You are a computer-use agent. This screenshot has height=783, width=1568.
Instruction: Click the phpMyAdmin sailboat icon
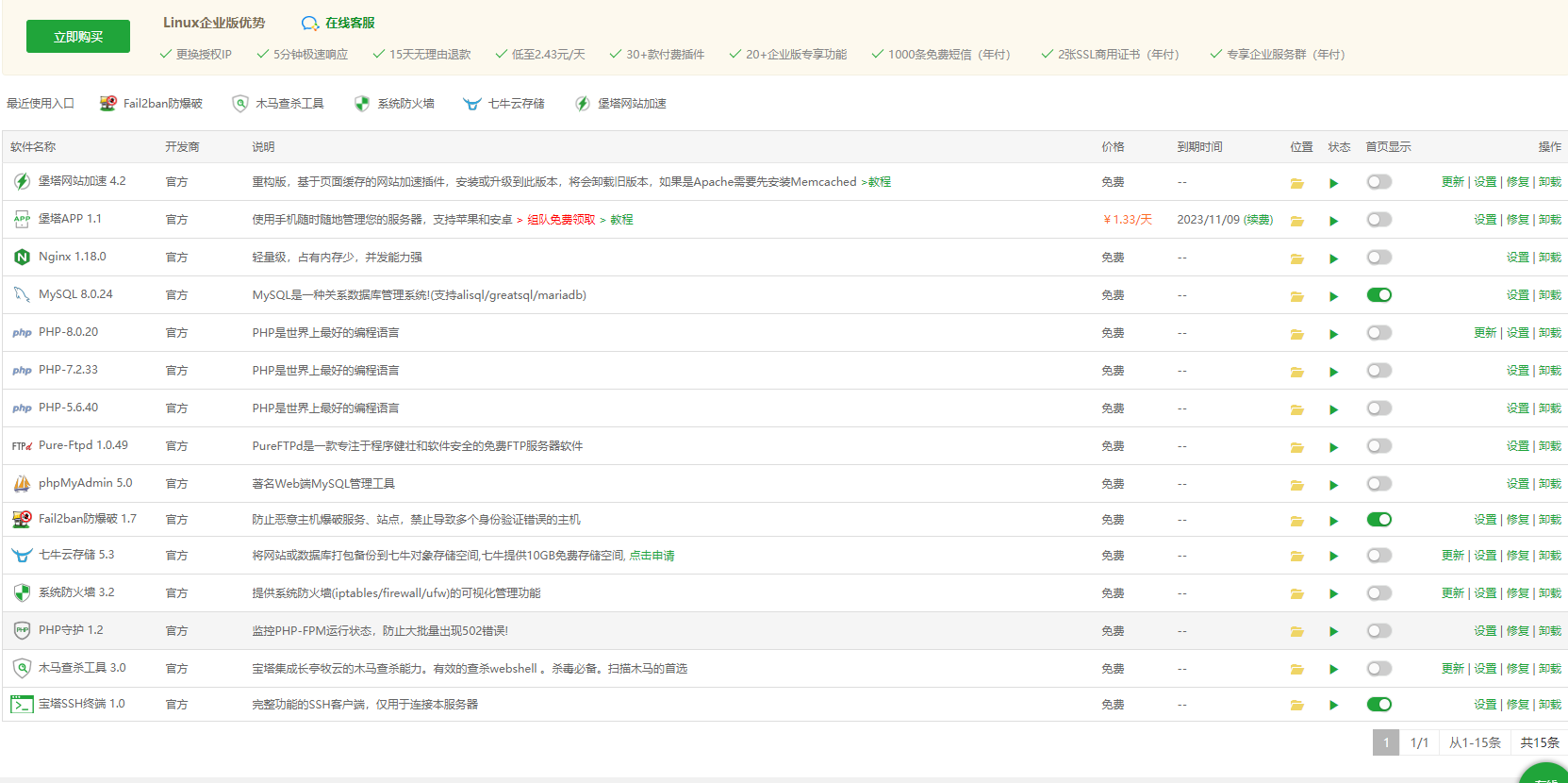pos(22,483)
